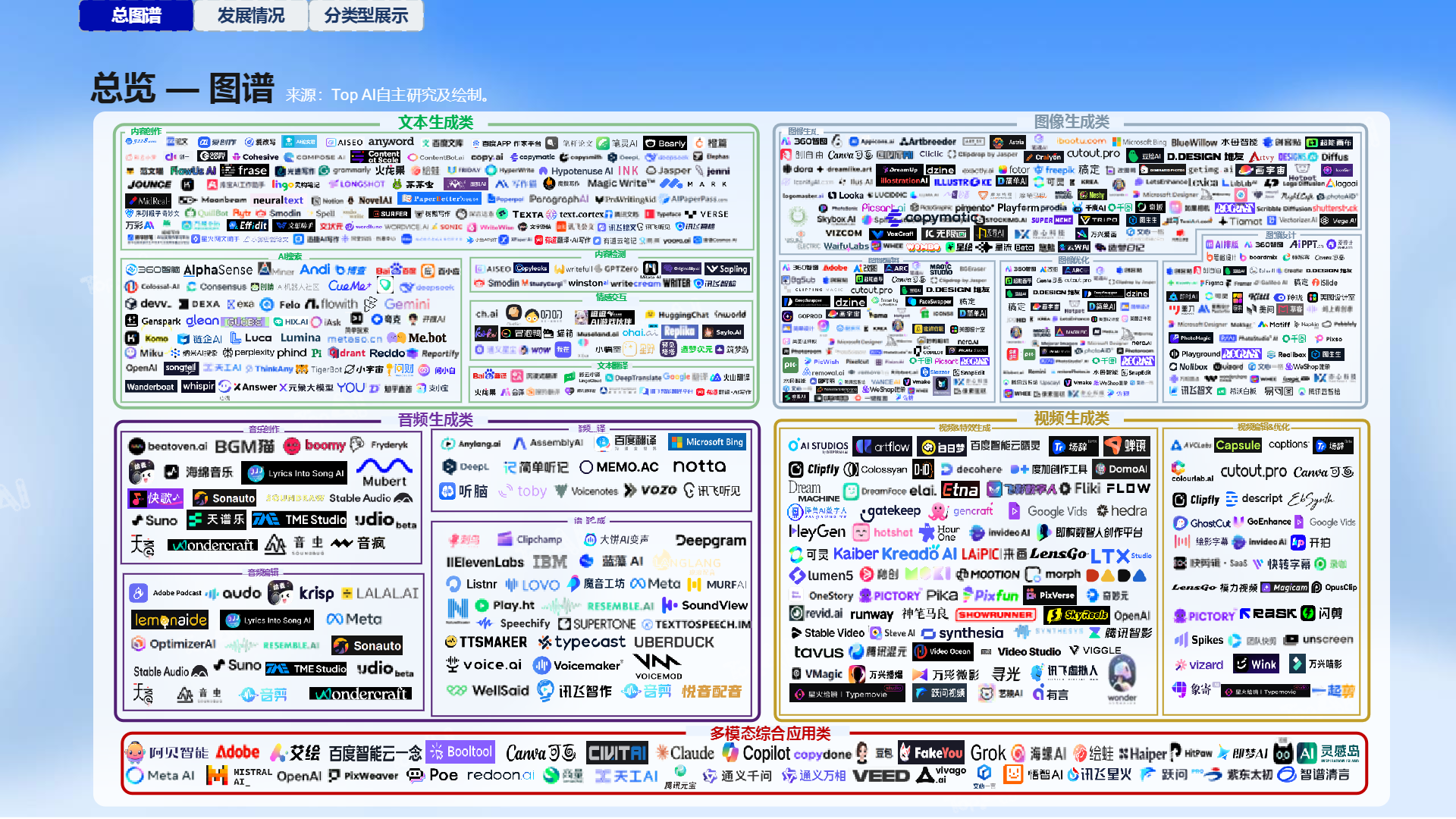Viewport: 1456px width, 819px height.
Task: Open the 百度翻译 logo
Action: click(626, 441)
